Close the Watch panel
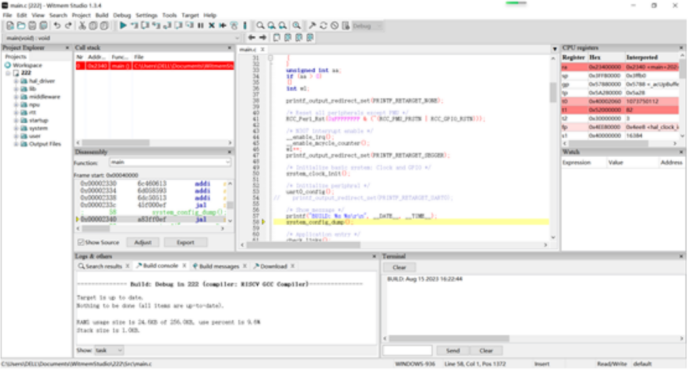This screenshot has width=689, height=371. click(x=682, y=152)
